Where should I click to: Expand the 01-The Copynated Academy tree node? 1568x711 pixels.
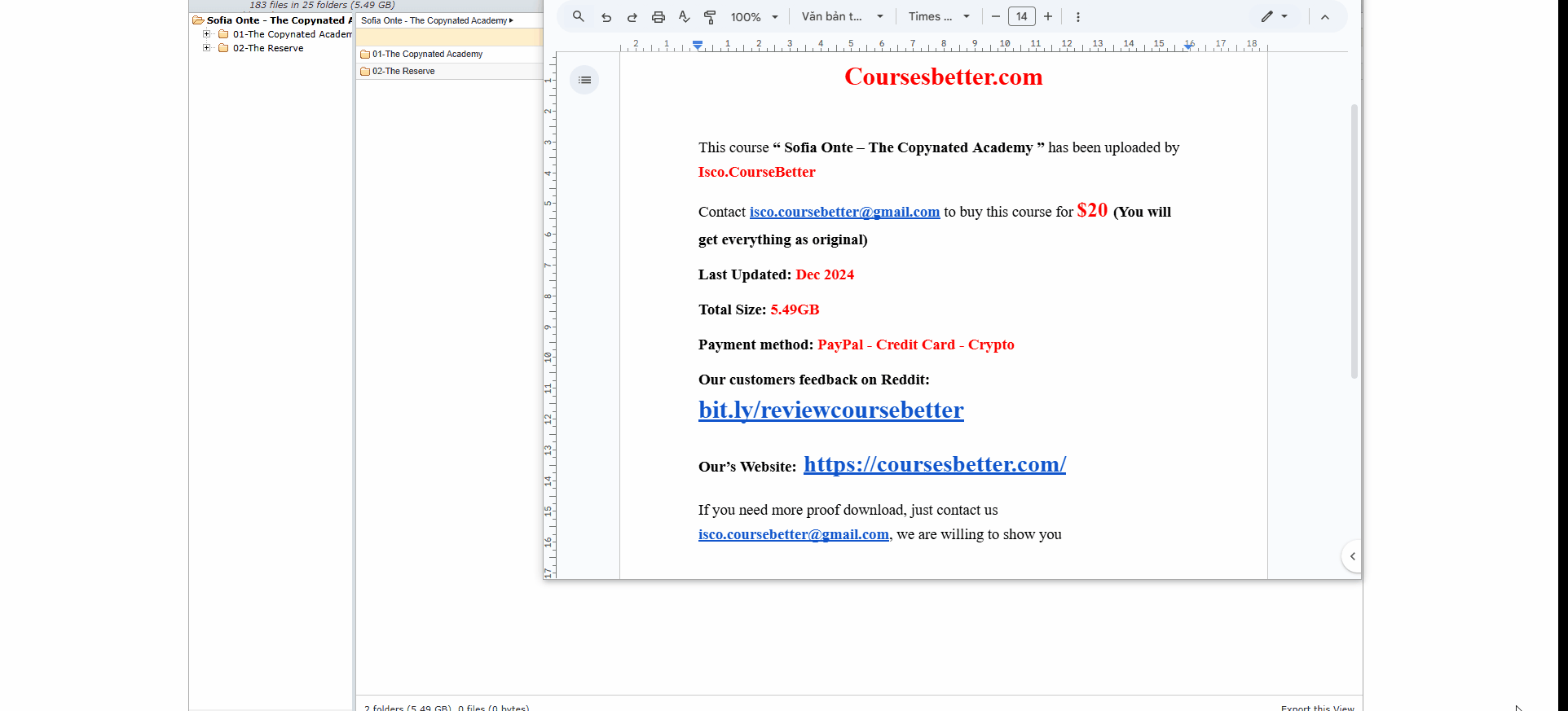pos(207,34)
